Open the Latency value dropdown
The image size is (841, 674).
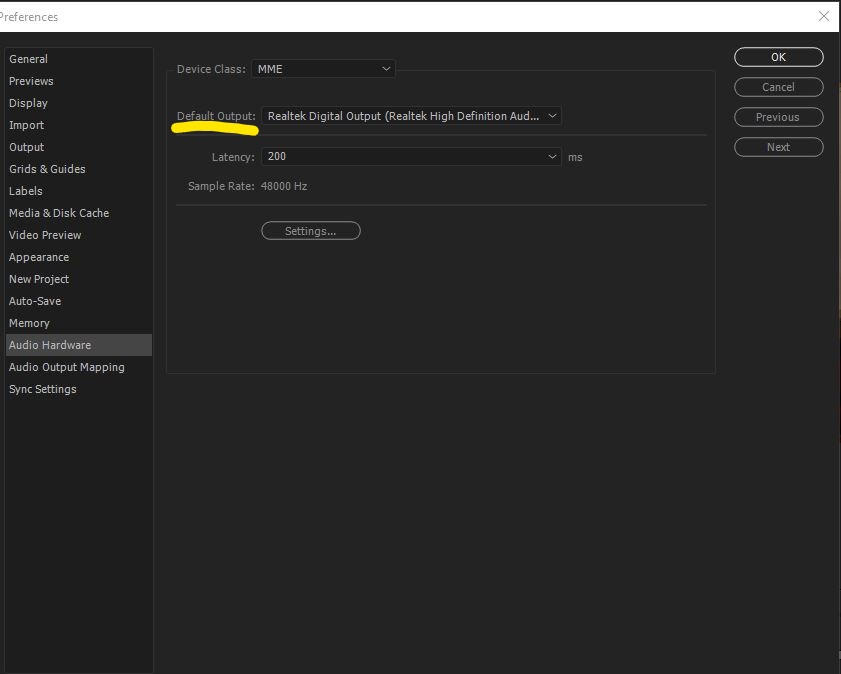point(411,157)
